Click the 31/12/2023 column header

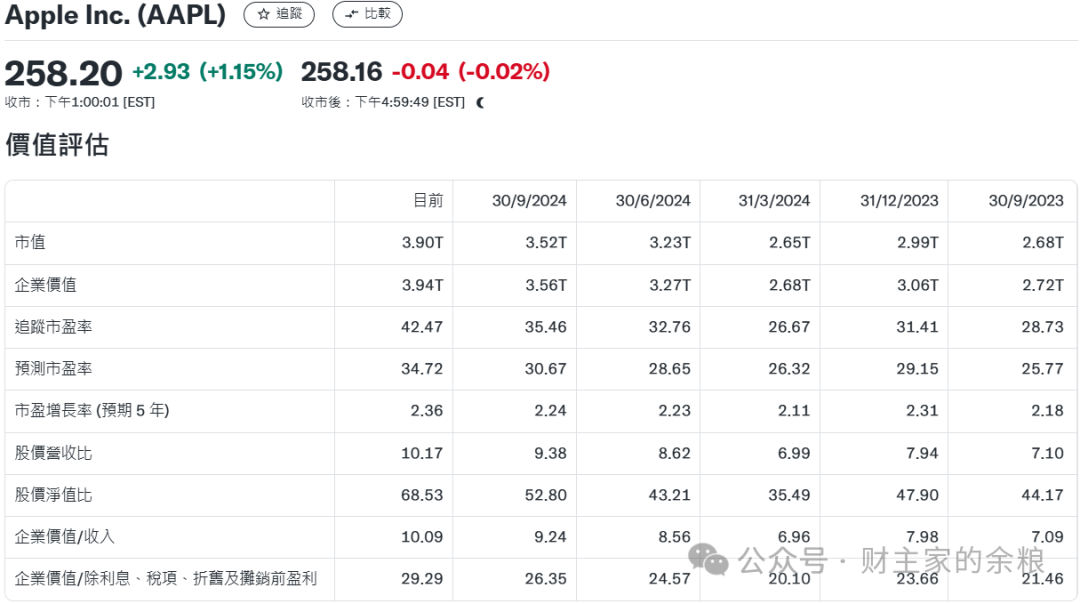tap(899, 200)
